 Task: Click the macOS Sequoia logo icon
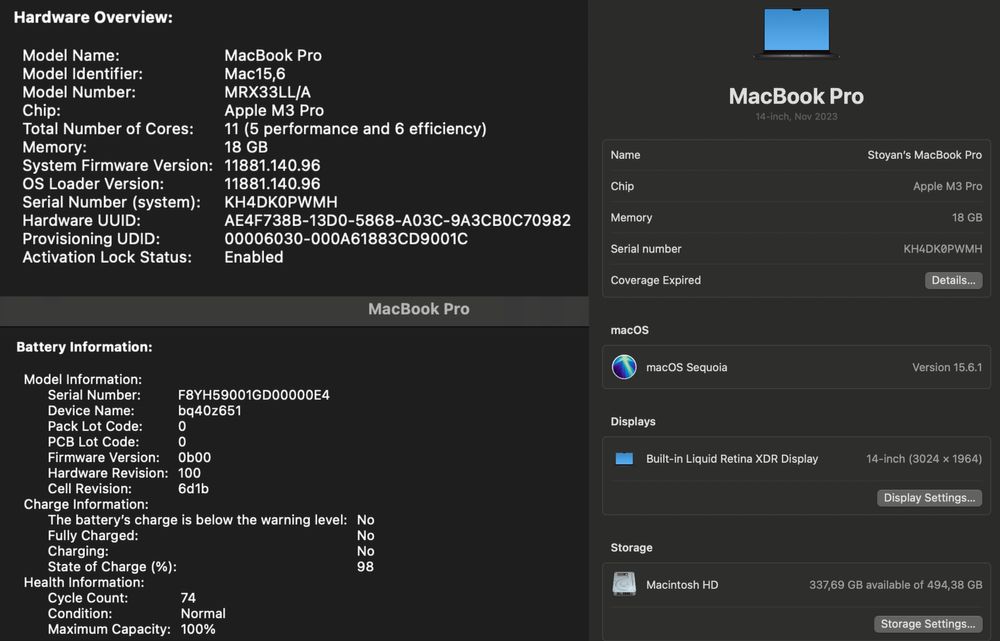click(624, 367)
